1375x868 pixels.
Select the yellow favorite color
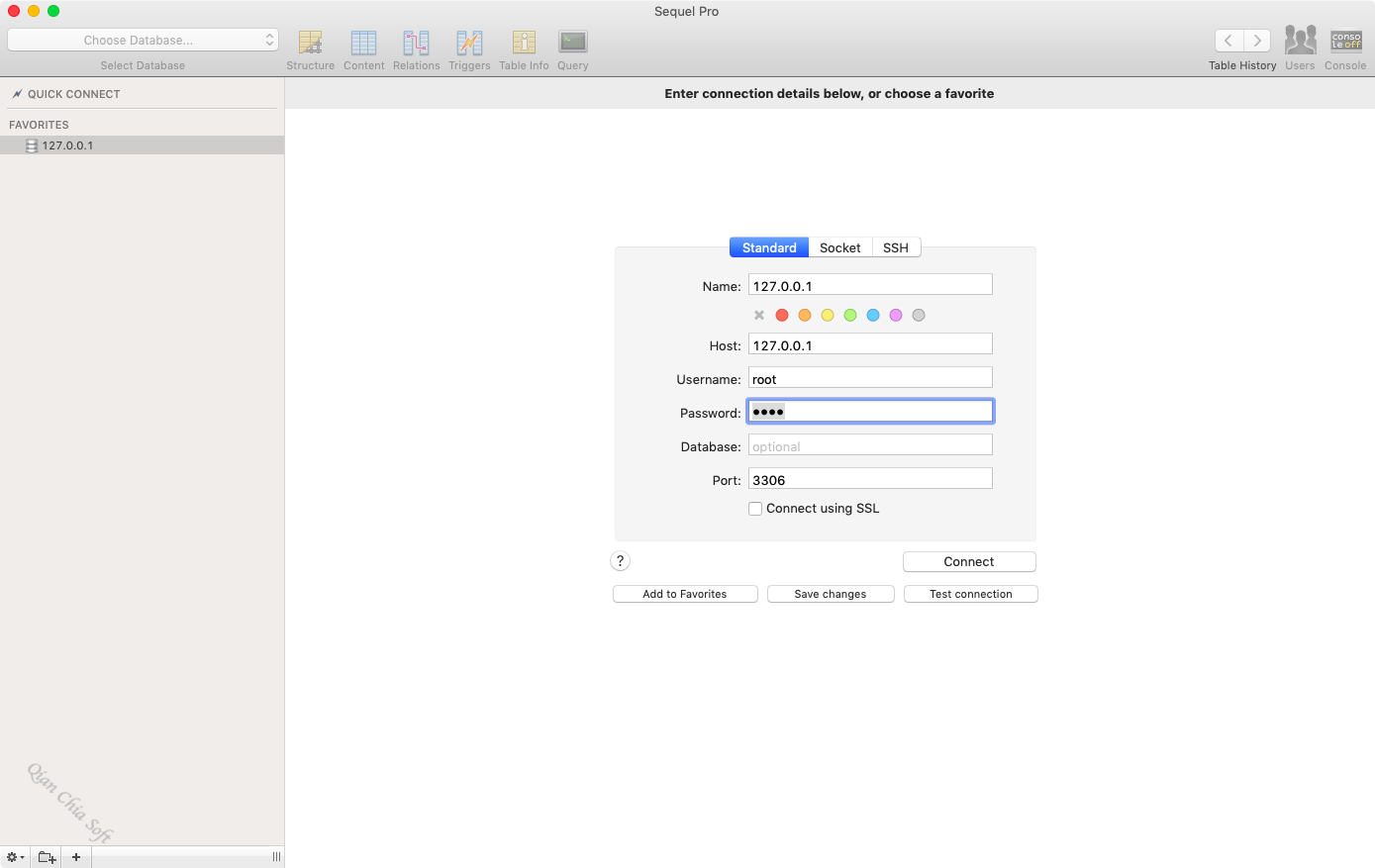(x=828, y=316)
